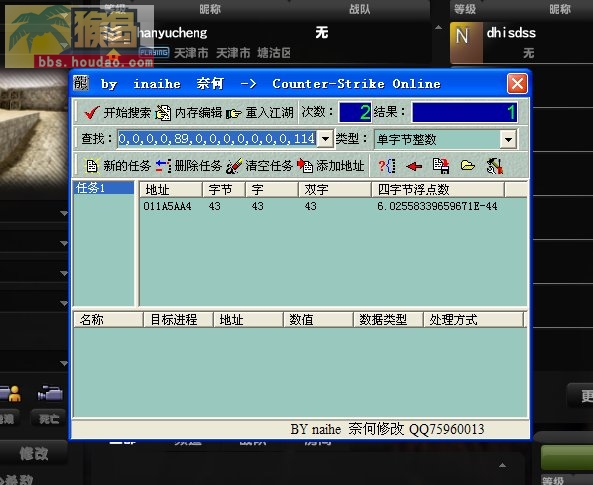
Task: Click the window title icon at top-left
Action: tap(81, 83)
